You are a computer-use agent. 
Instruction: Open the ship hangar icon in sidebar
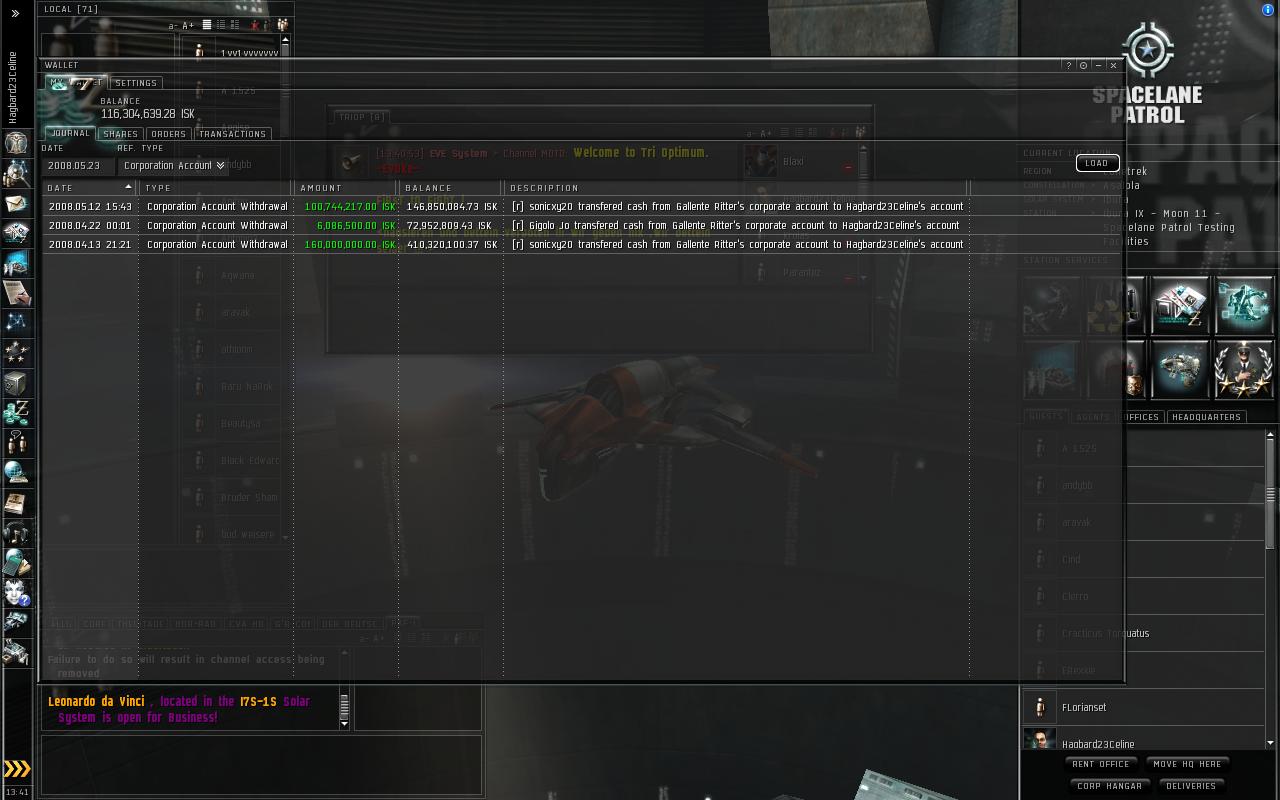(x=16, y=623)
